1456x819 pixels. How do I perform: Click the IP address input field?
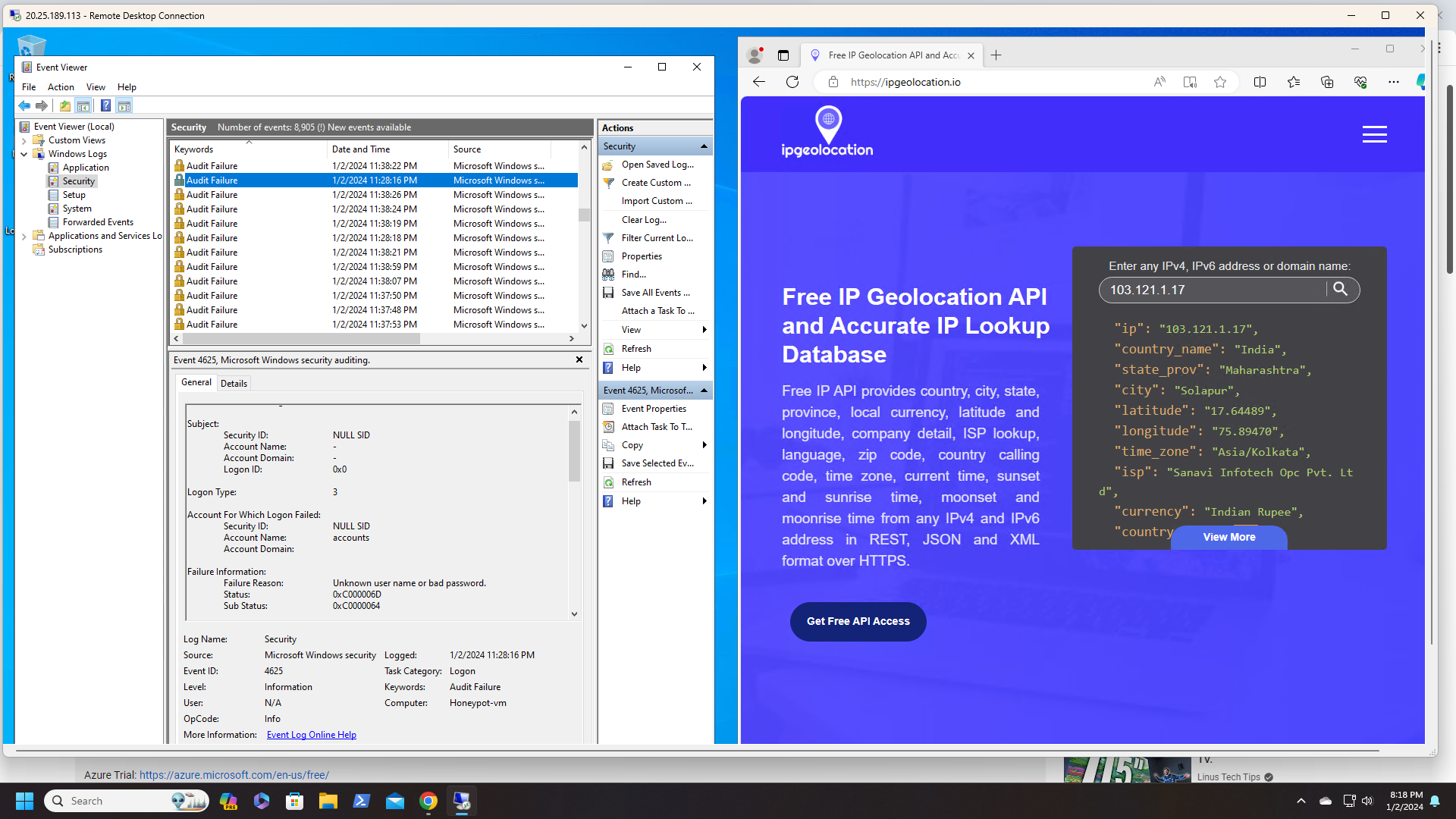click(x=1213, y=290)
